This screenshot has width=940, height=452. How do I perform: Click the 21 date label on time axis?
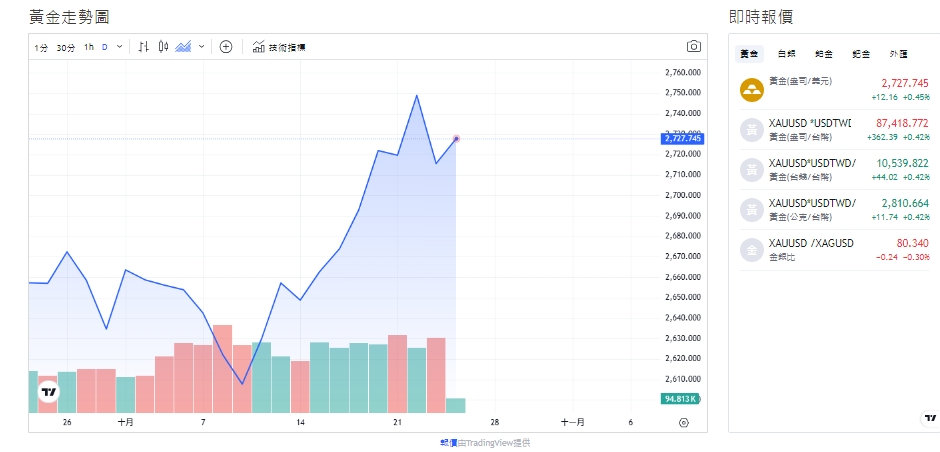[x=397, y=422]
